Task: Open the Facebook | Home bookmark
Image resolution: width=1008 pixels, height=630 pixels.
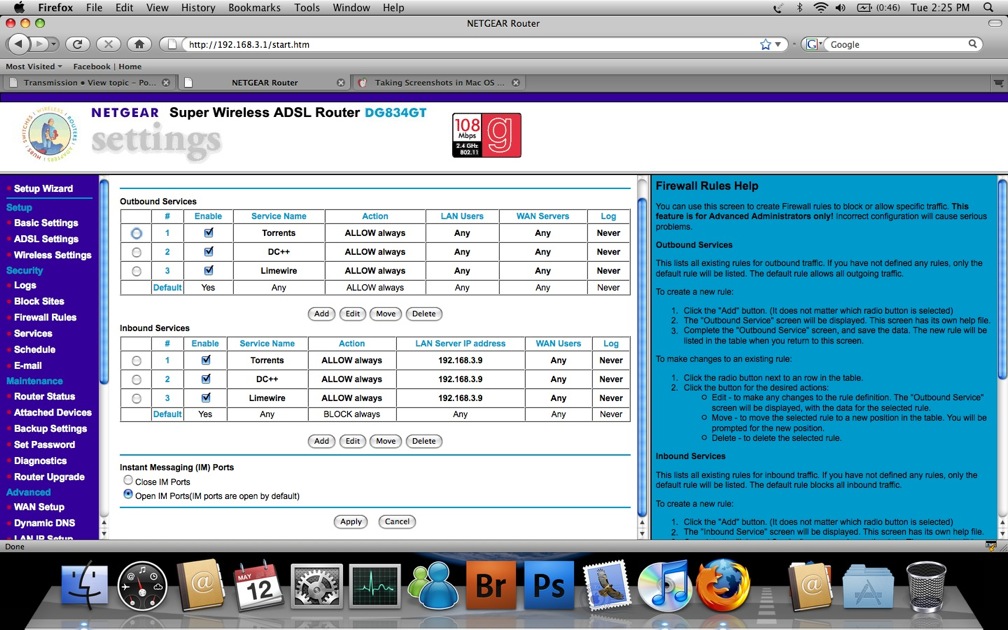Action: [x=107, y=66]
